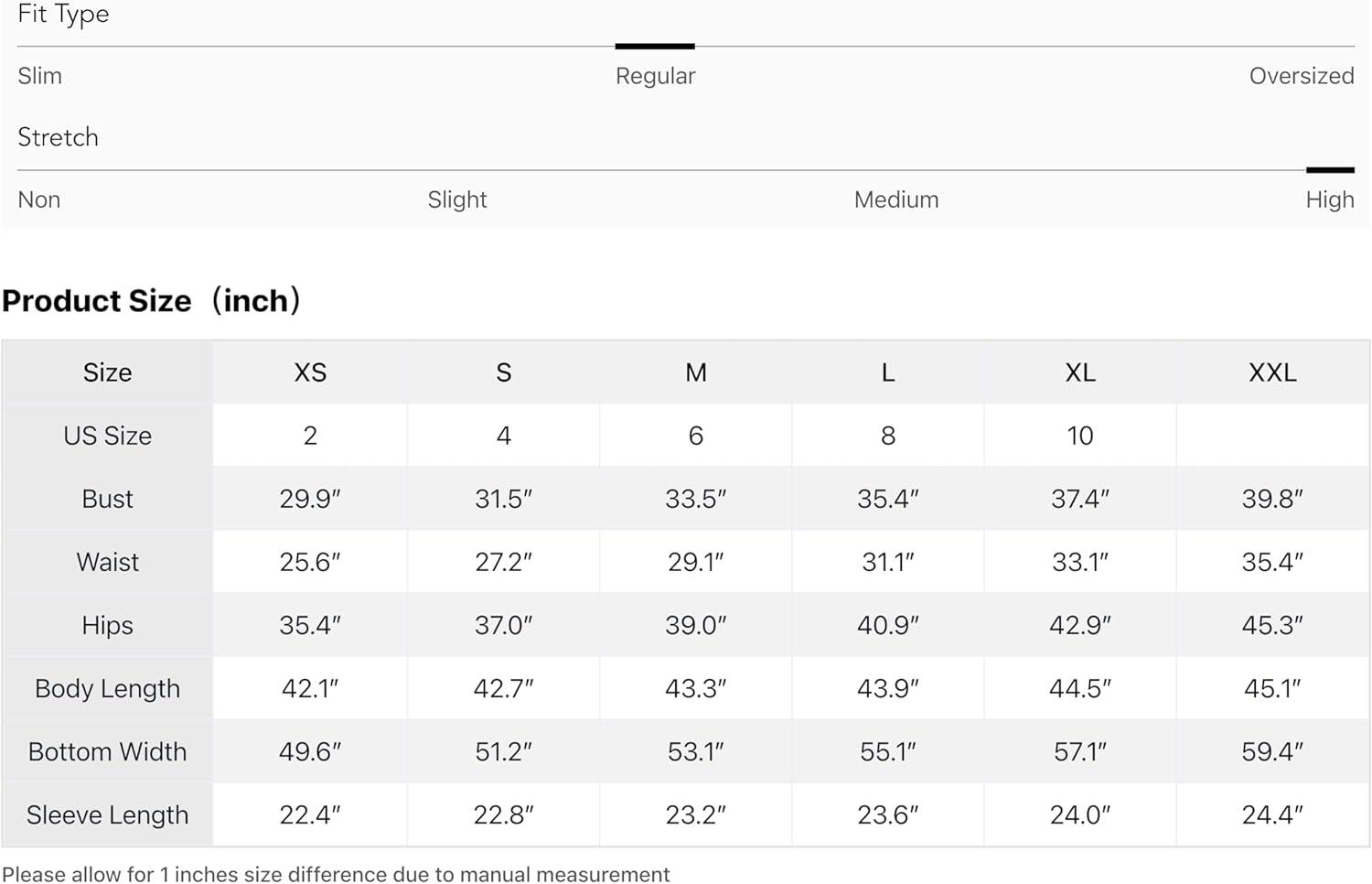Select the Oversized fit type label
Image resolution: width=1372 pixels, height=884 pixels.
tap(1301, 76)
